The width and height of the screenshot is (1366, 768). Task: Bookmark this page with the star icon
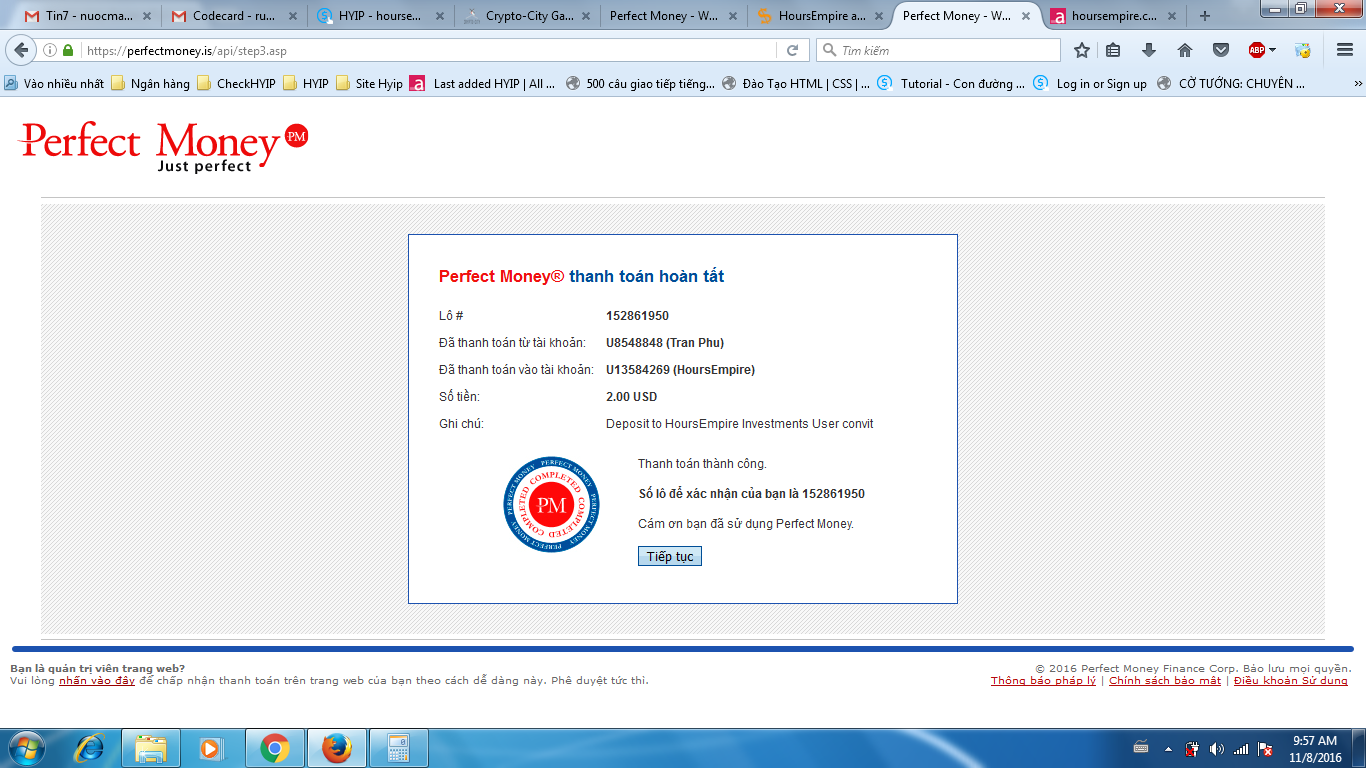tap(1081, 50)
